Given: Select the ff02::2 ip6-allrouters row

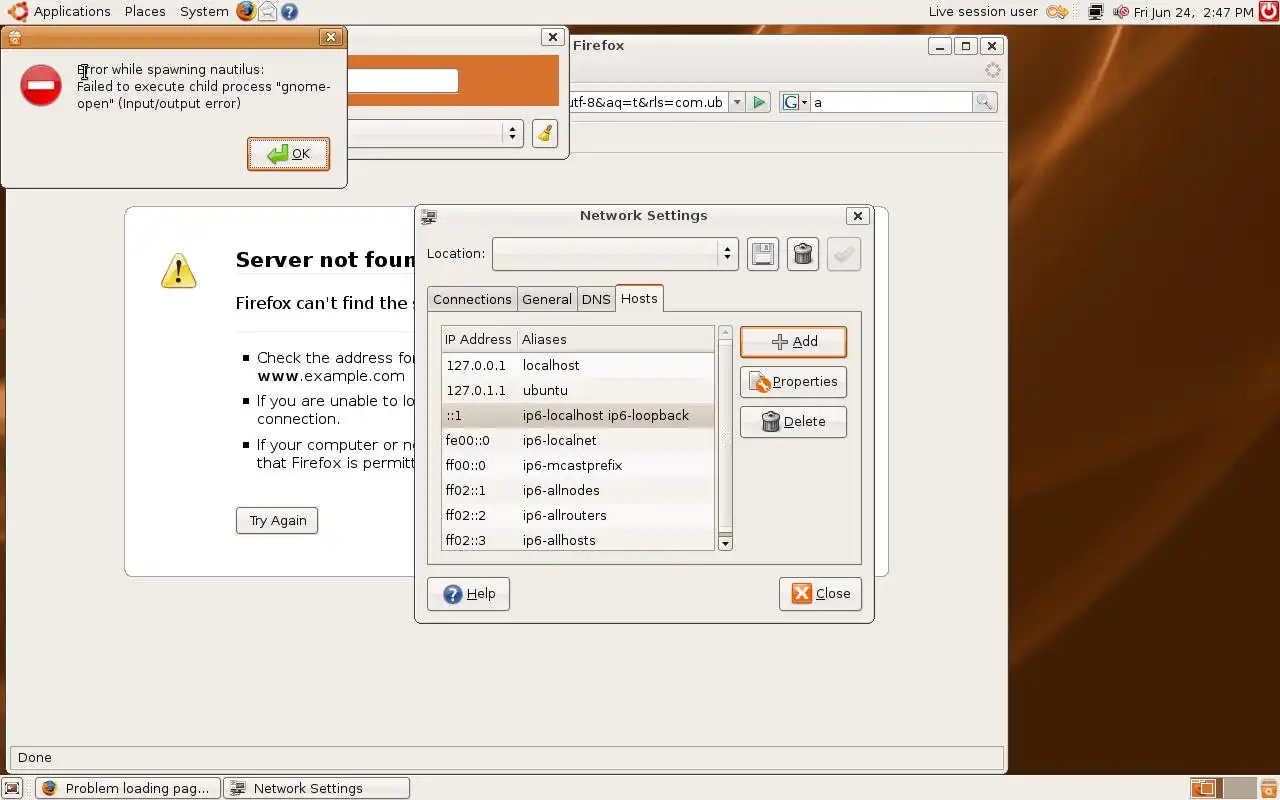Looking at the screenshot, I should (x=578, y=515).
